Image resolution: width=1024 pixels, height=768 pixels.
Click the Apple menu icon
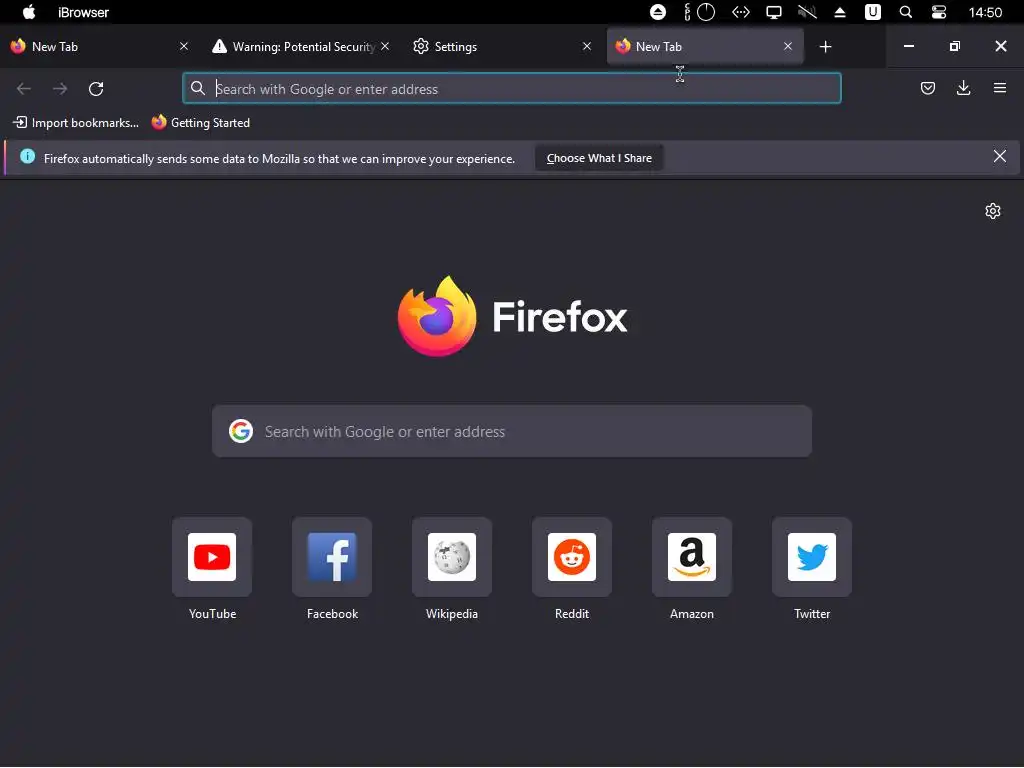tap(29, 12)
